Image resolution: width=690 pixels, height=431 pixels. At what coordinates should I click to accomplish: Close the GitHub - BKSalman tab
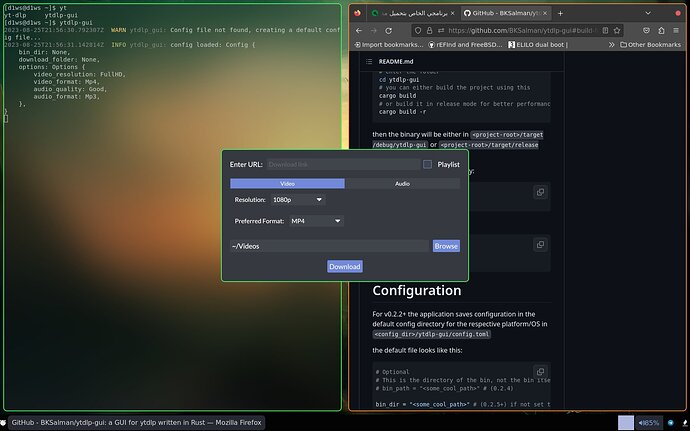point(545,13)
